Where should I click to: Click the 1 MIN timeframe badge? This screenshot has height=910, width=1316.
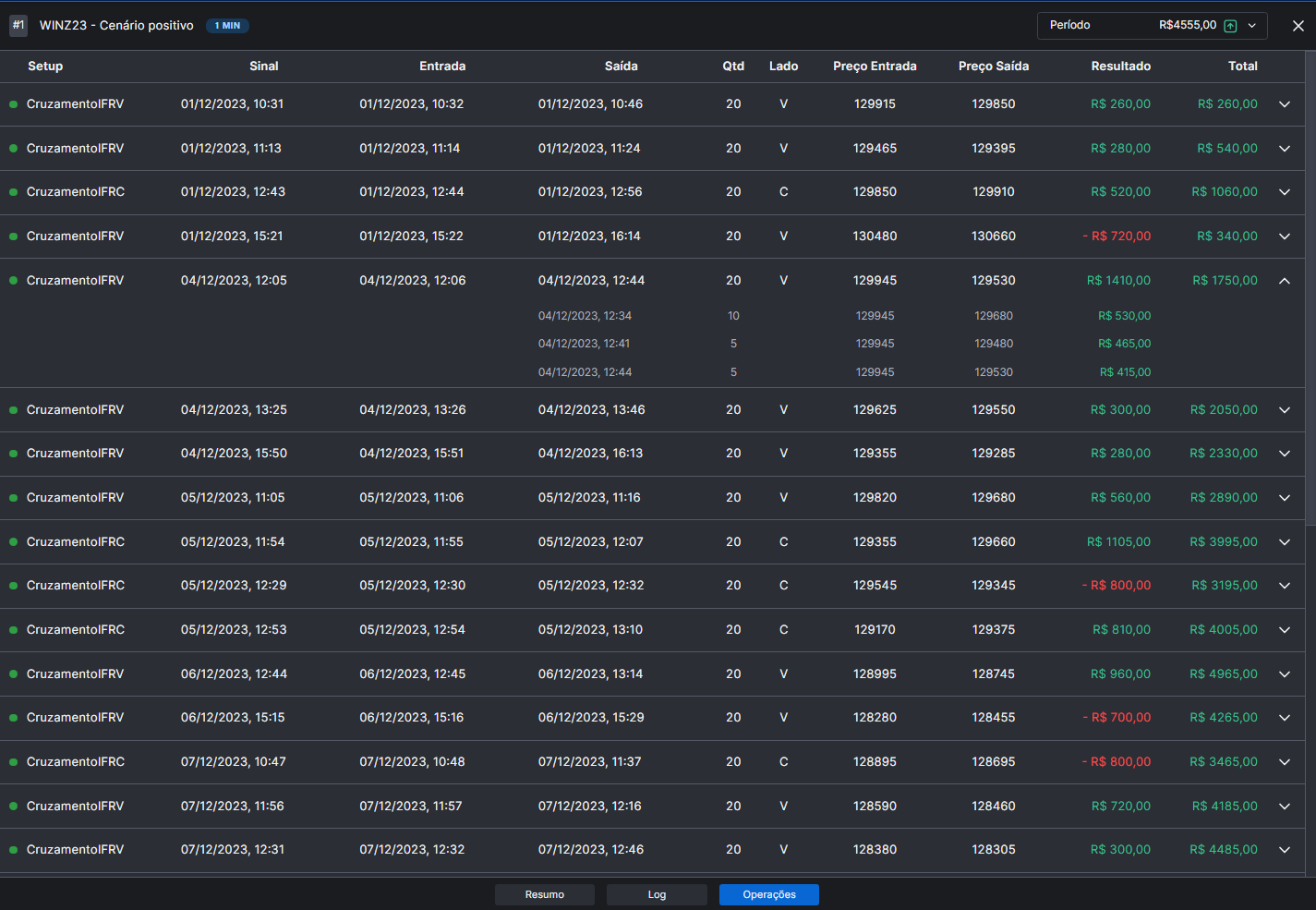click(x=227, y=26)
